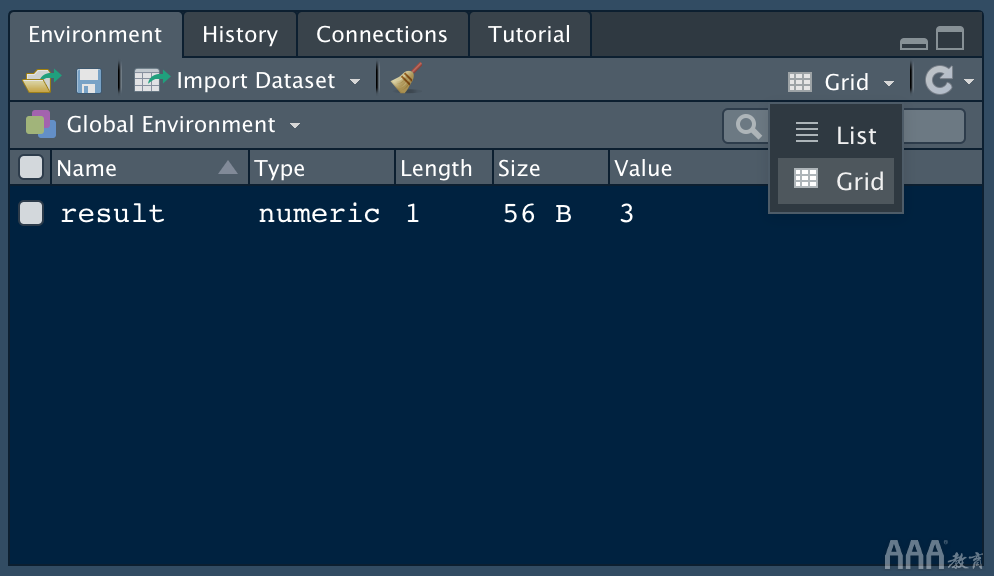This screenshot has width=994, height=576.
Task: Check the box next to result
Action: (31, 213)
